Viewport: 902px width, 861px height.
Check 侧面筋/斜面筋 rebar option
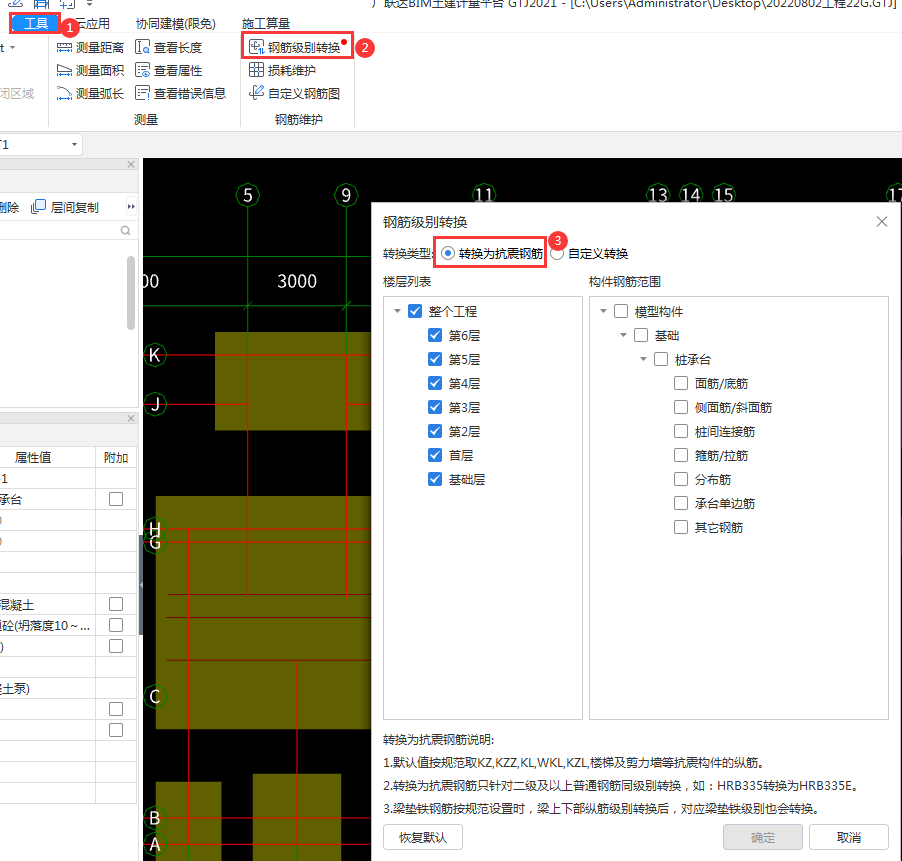click(681, 407)
